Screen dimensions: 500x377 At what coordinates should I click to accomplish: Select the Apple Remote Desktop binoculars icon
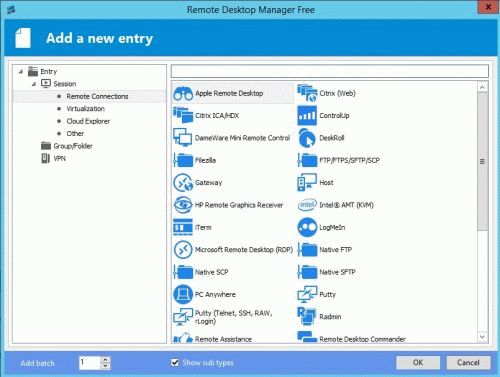tap(183, 93)
